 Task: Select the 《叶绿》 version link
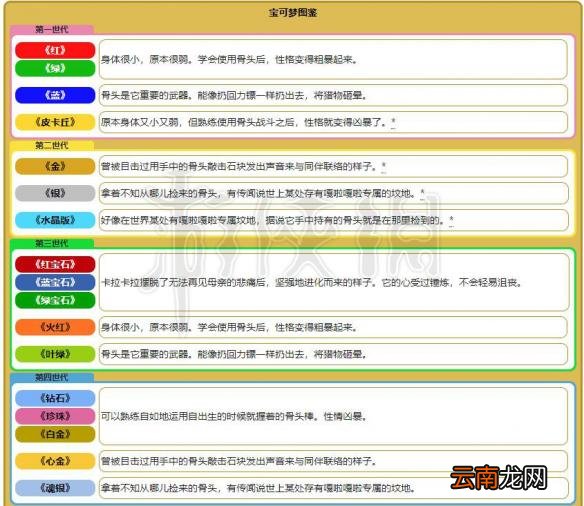(55, 354)
